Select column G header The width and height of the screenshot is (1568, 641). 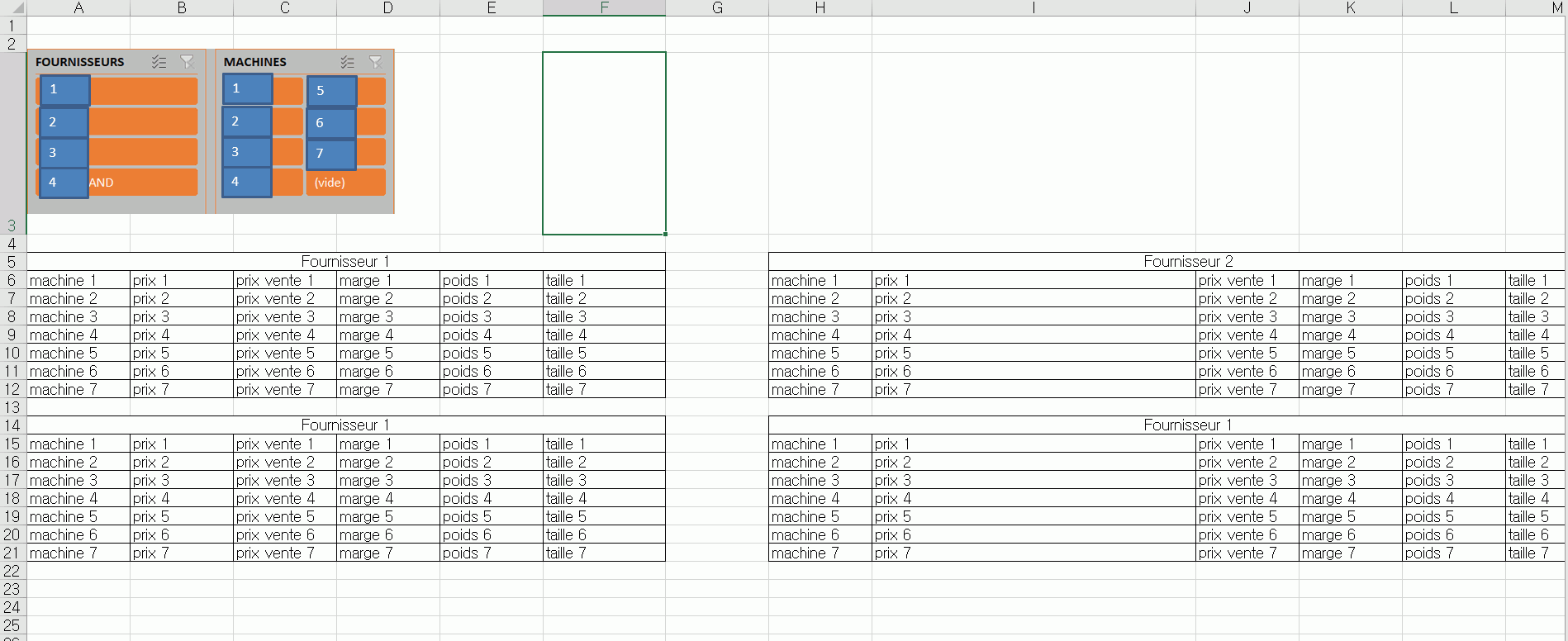click(x=717, y=7)
